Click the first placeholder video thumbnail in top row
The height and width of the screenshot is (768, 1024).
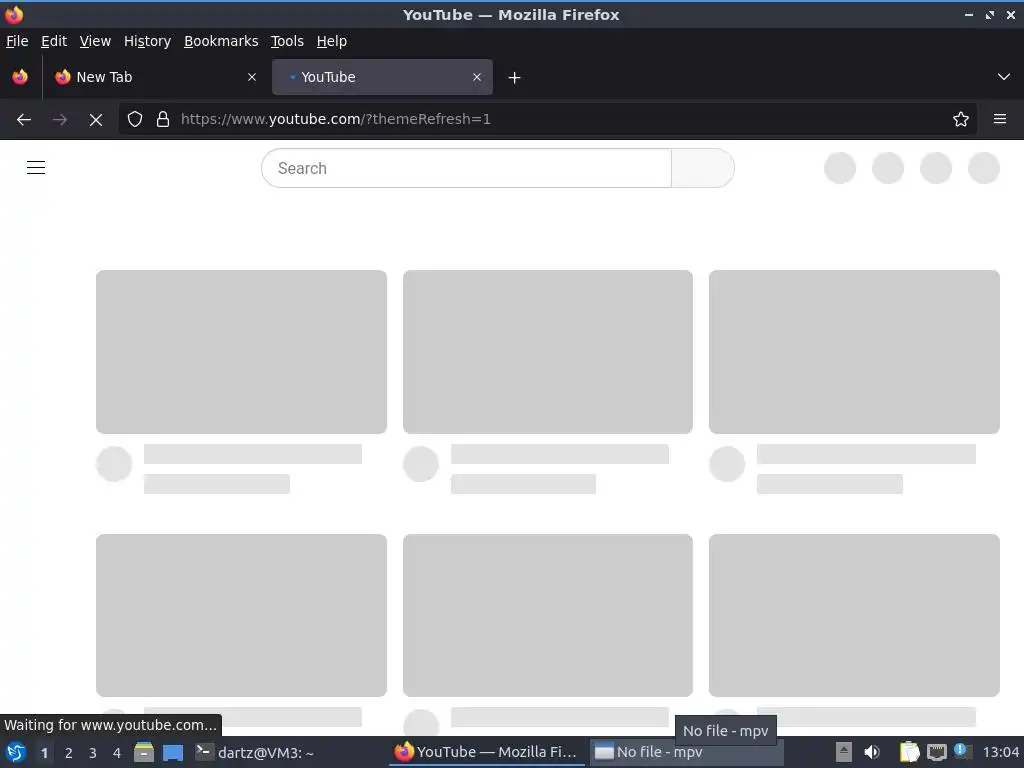[x=242, y=352]
